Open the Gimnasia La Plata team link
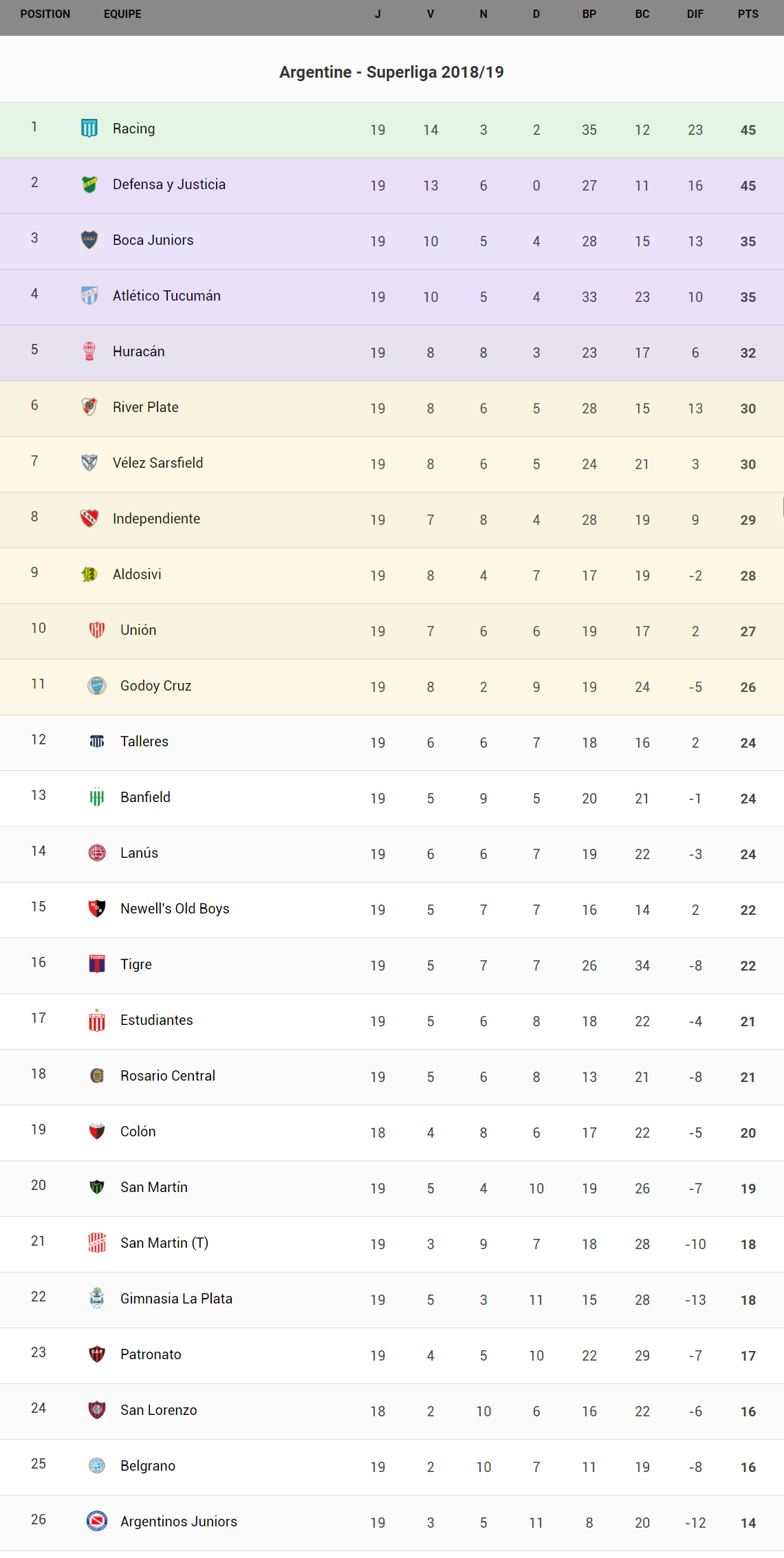The image size is (784, 1558). 176,1299
